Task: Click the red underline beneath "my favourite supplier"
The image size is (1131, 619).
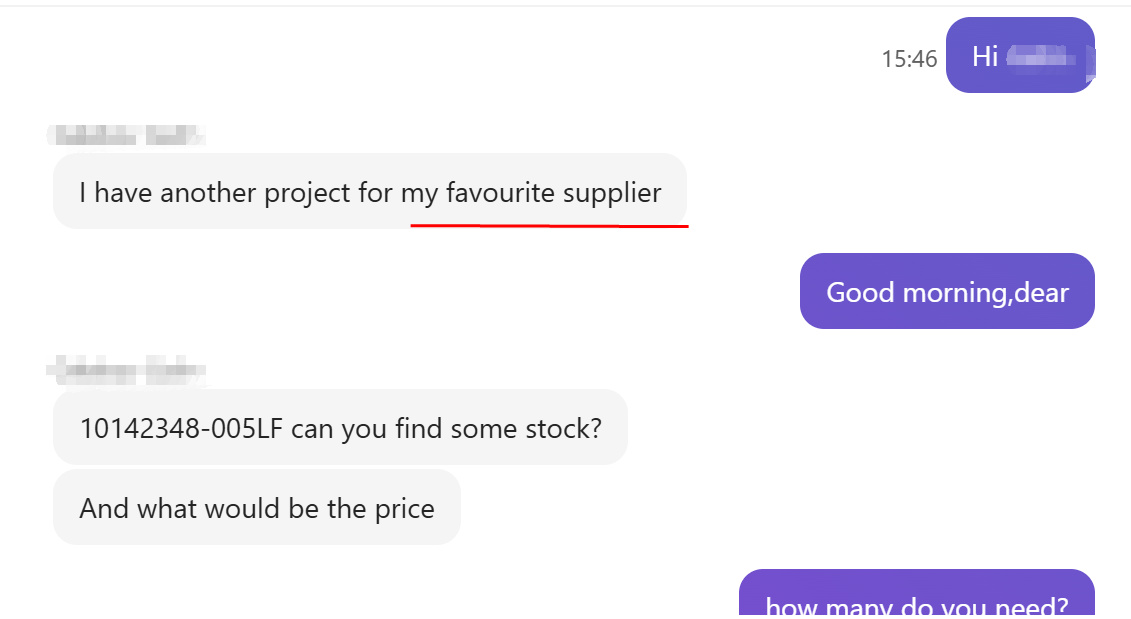Action: pyautogui.click(x=549, y=225)
